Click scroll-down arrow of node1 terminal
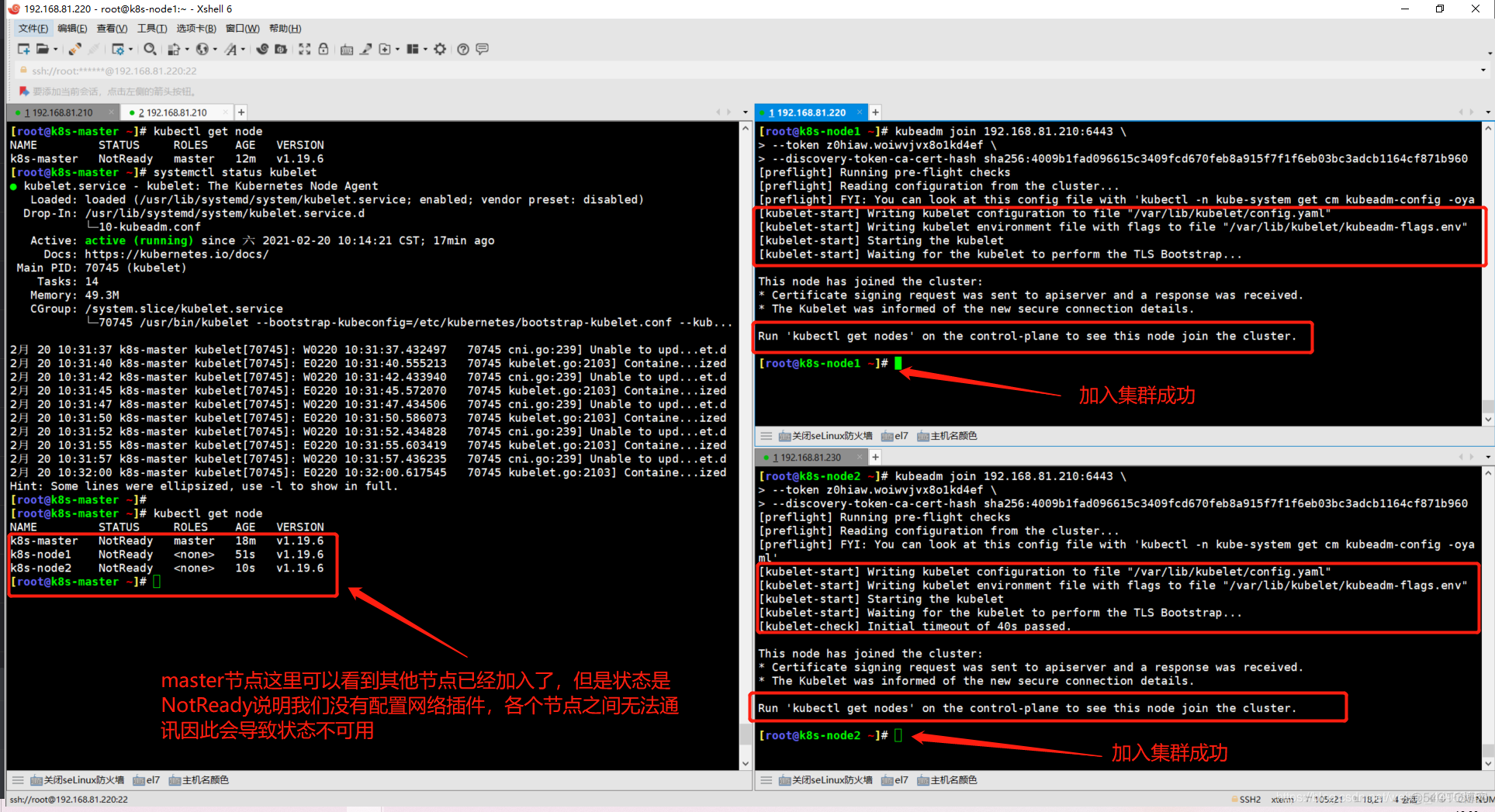Image resolution: width=1495 pixels, height=812 pixels. click(x=1488, y=420)
